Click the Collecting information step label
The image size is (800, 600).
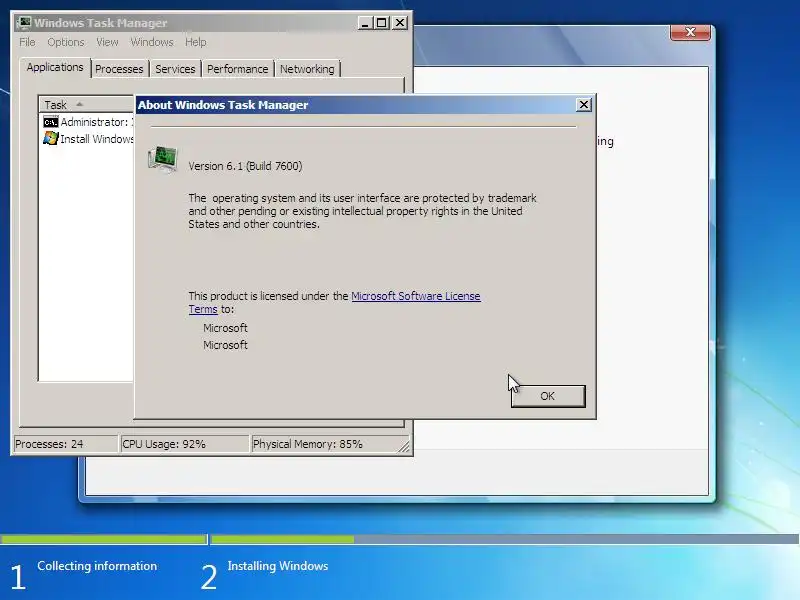coord(97,566)
